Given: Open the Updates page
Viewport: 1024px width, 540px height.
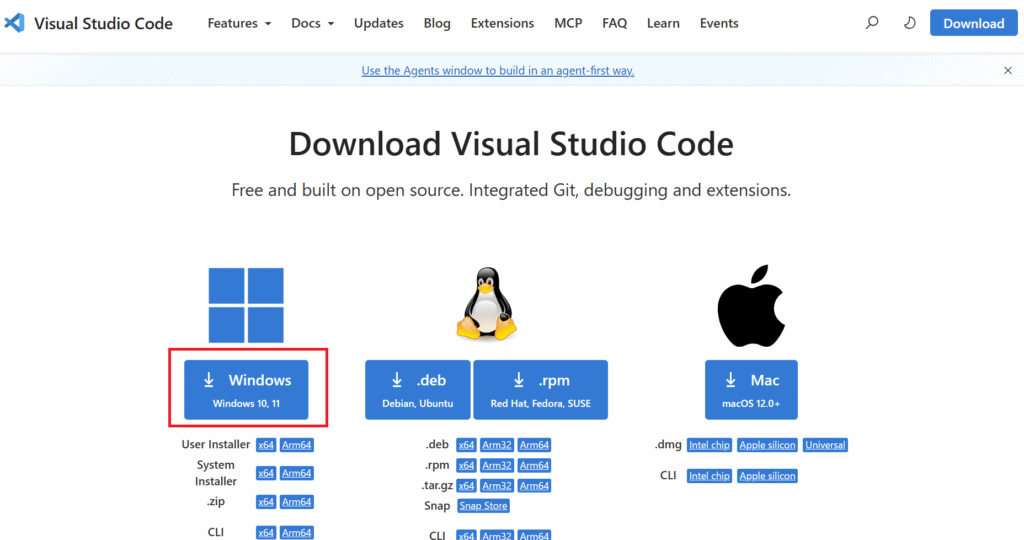Looking at the screenshot, I should tap(379, 23).
